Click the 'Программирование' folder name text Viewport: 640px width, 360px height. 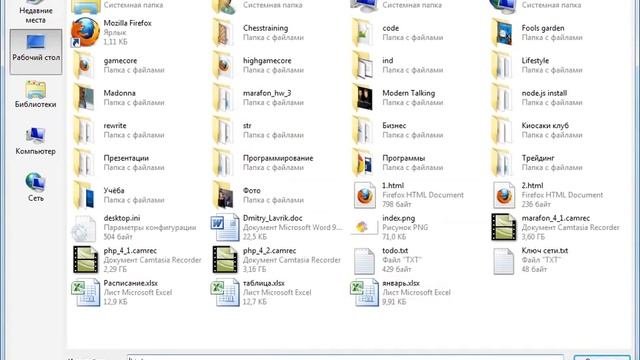coord(278,158)
